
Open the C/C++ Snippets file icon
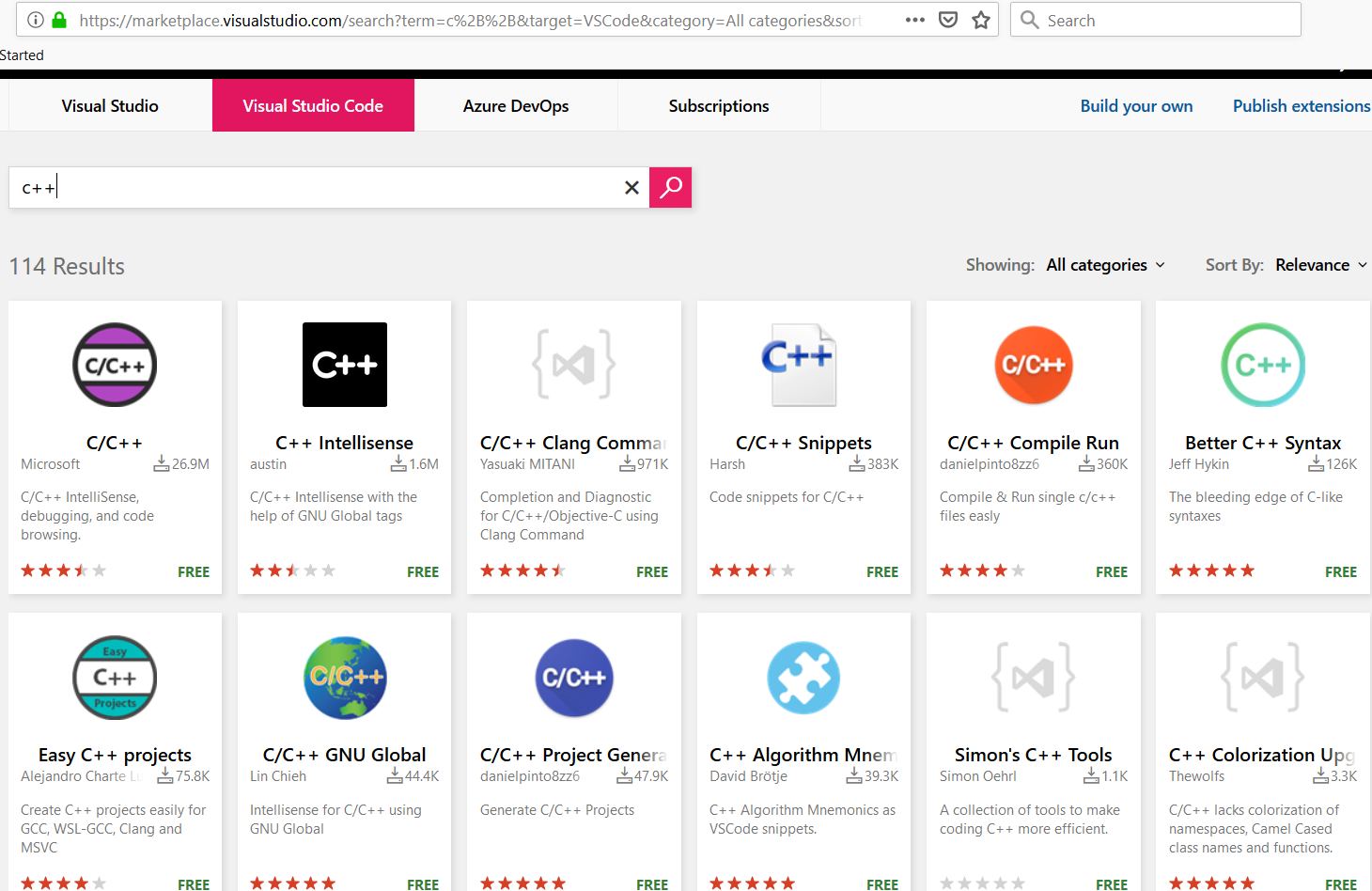[x=798, y=365]
